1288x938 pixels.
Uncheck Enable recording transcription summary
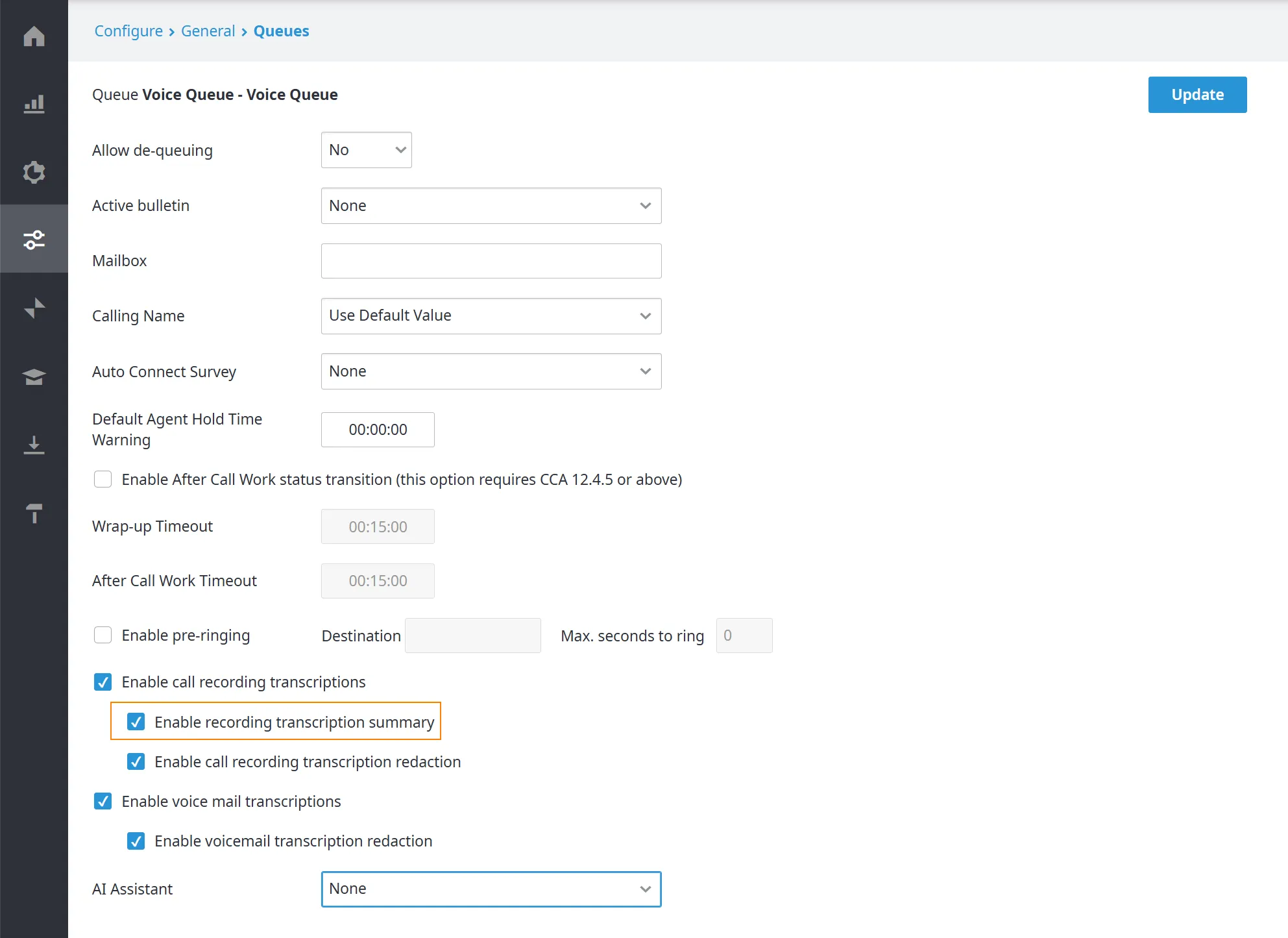[136, 722]
